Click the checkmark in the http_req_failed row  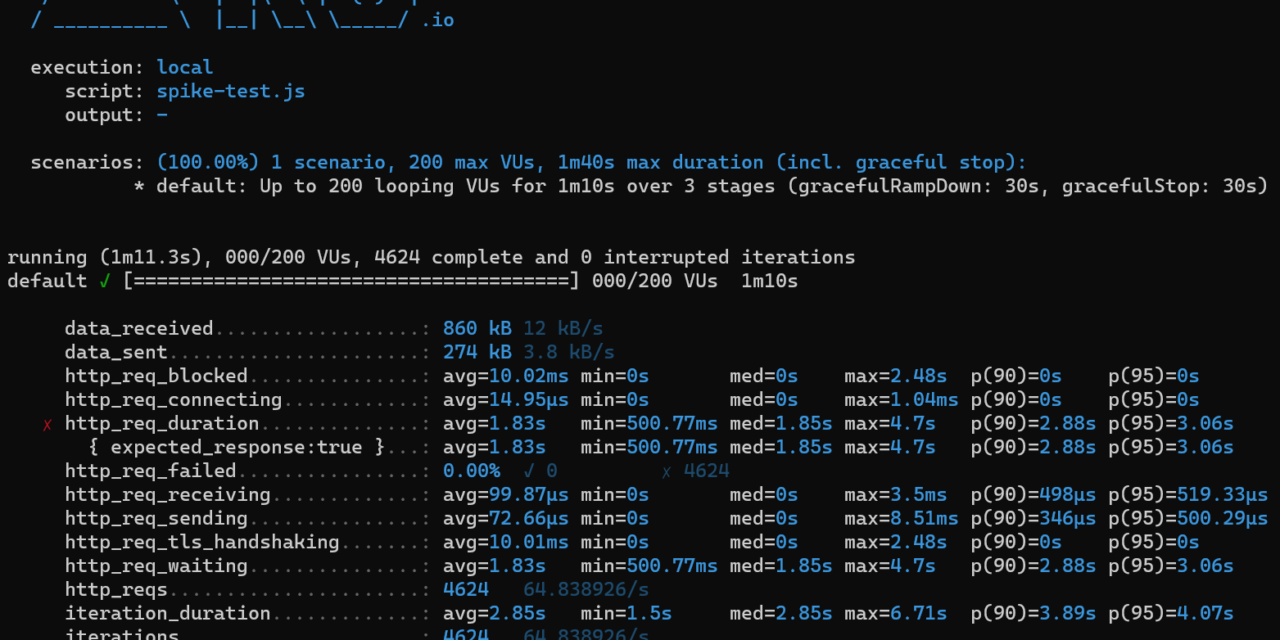[529, 471]
